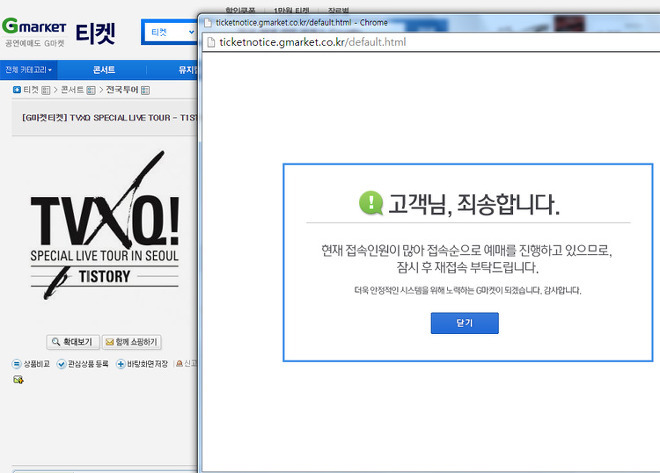Click the small envelope icon below 상품비교
This screenshot has height=473, width=660.
pos(18,380)
